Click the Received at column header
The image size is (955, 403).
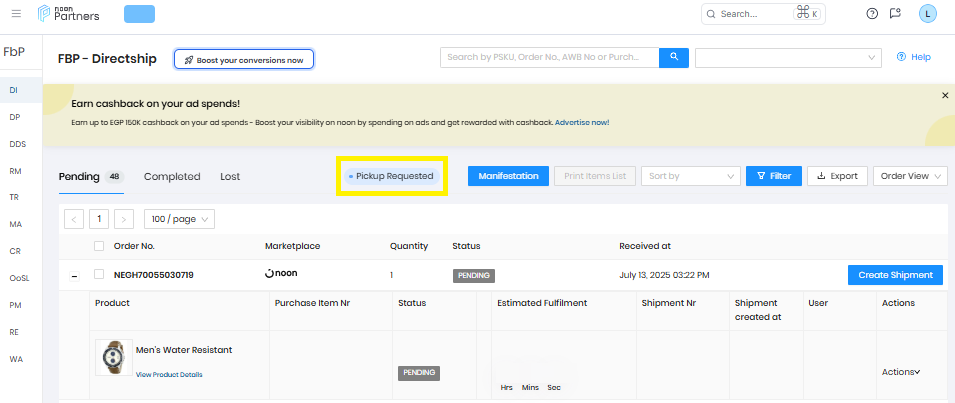click(x=645, y=246)
